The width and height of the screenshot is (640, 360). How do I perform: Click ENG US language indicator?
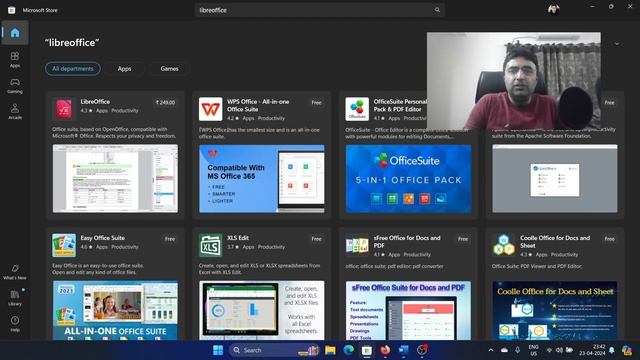[533, 350]
